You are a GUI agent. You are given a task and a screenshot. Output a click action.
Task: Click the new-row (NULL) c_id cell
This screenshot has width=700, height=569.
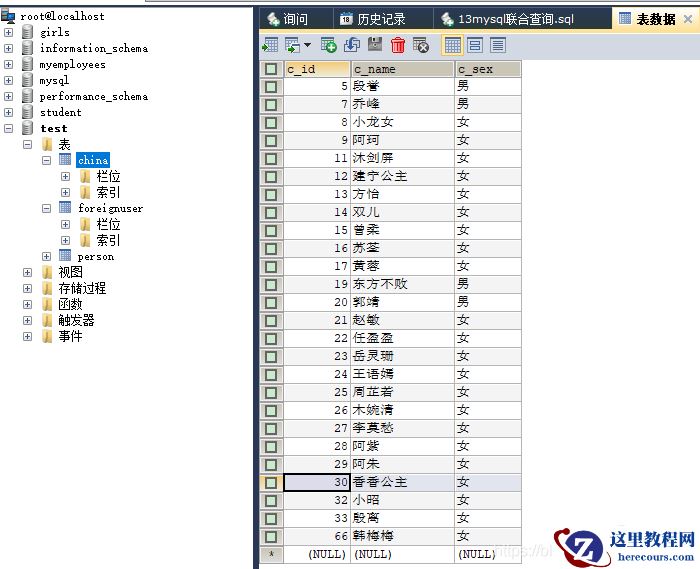click(x=317, y=554)
